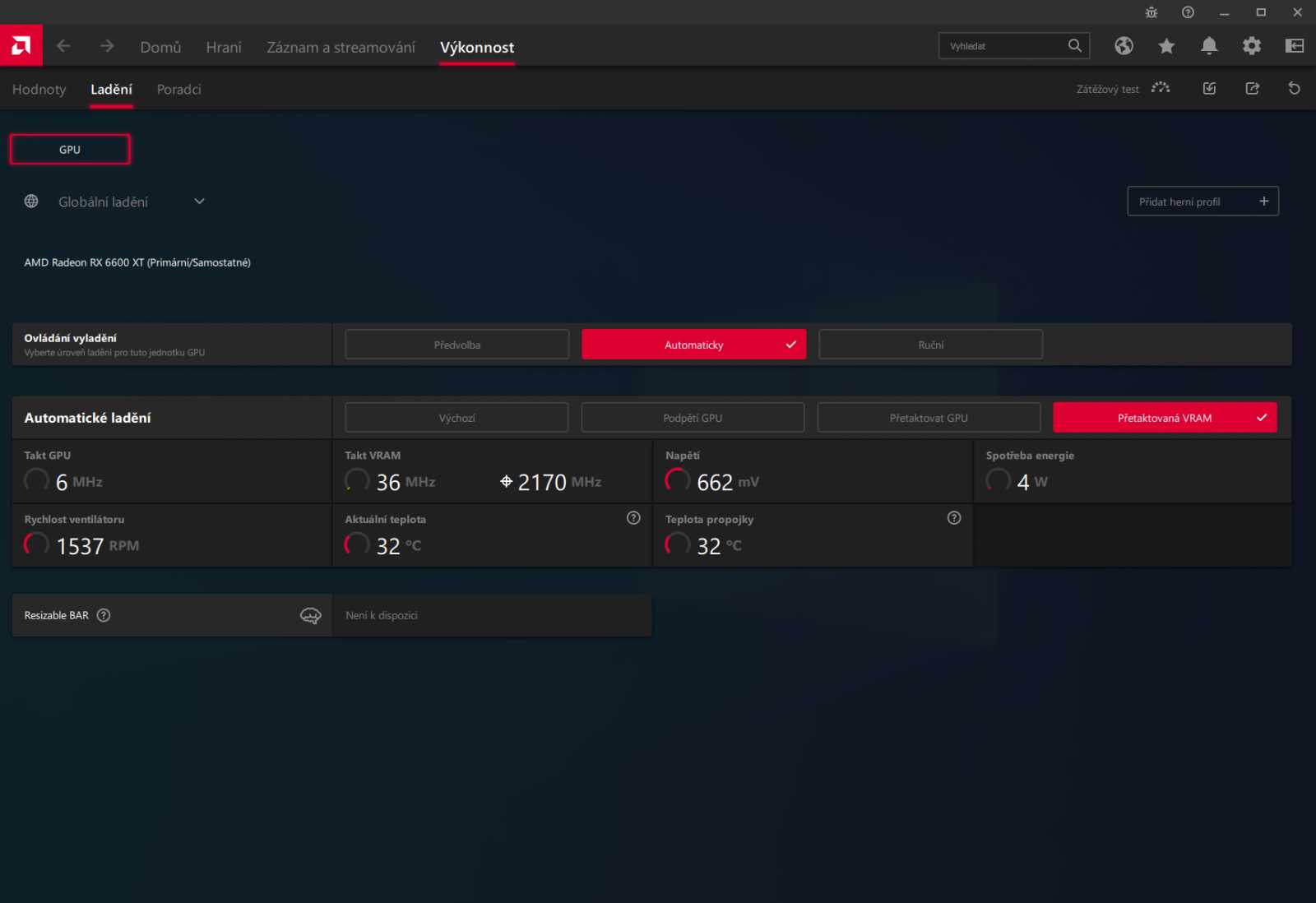Viewport: 1316px width, 903px height.
Task: Click the Resizable BAR brain icon
Action: [310, 615]
